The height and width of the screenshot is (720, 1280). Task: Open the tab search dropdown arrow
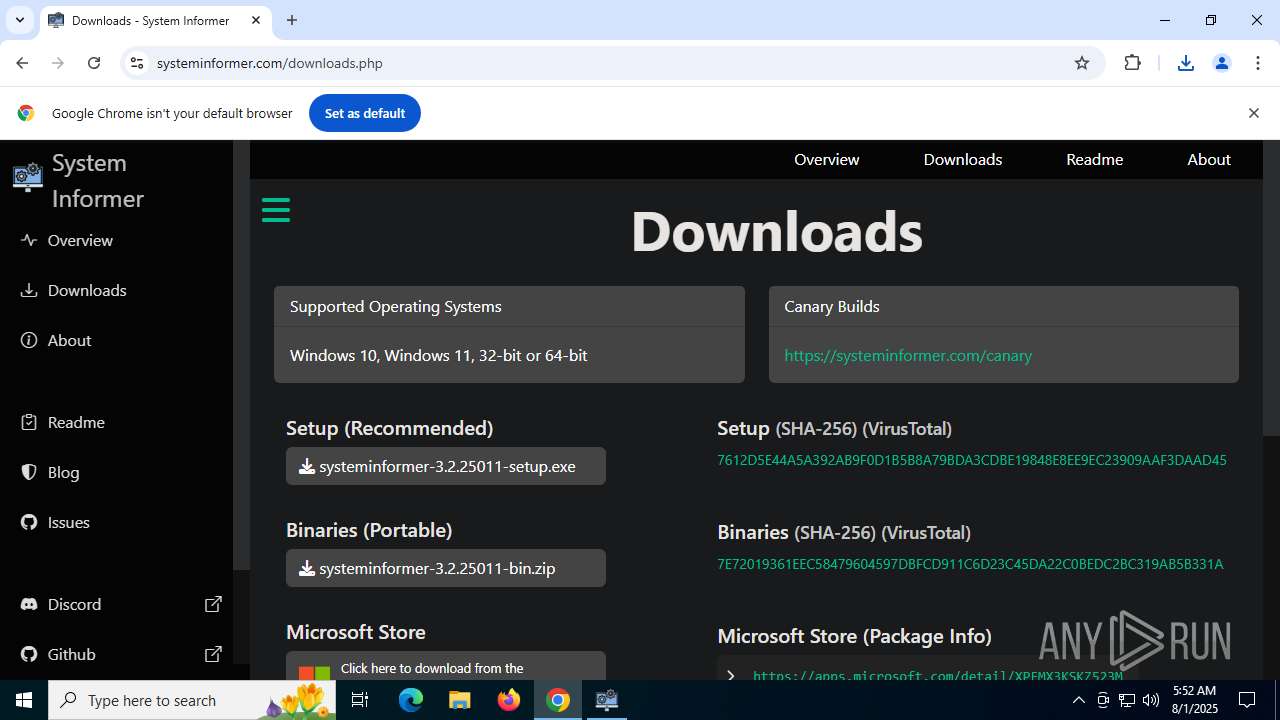[19, 20]
